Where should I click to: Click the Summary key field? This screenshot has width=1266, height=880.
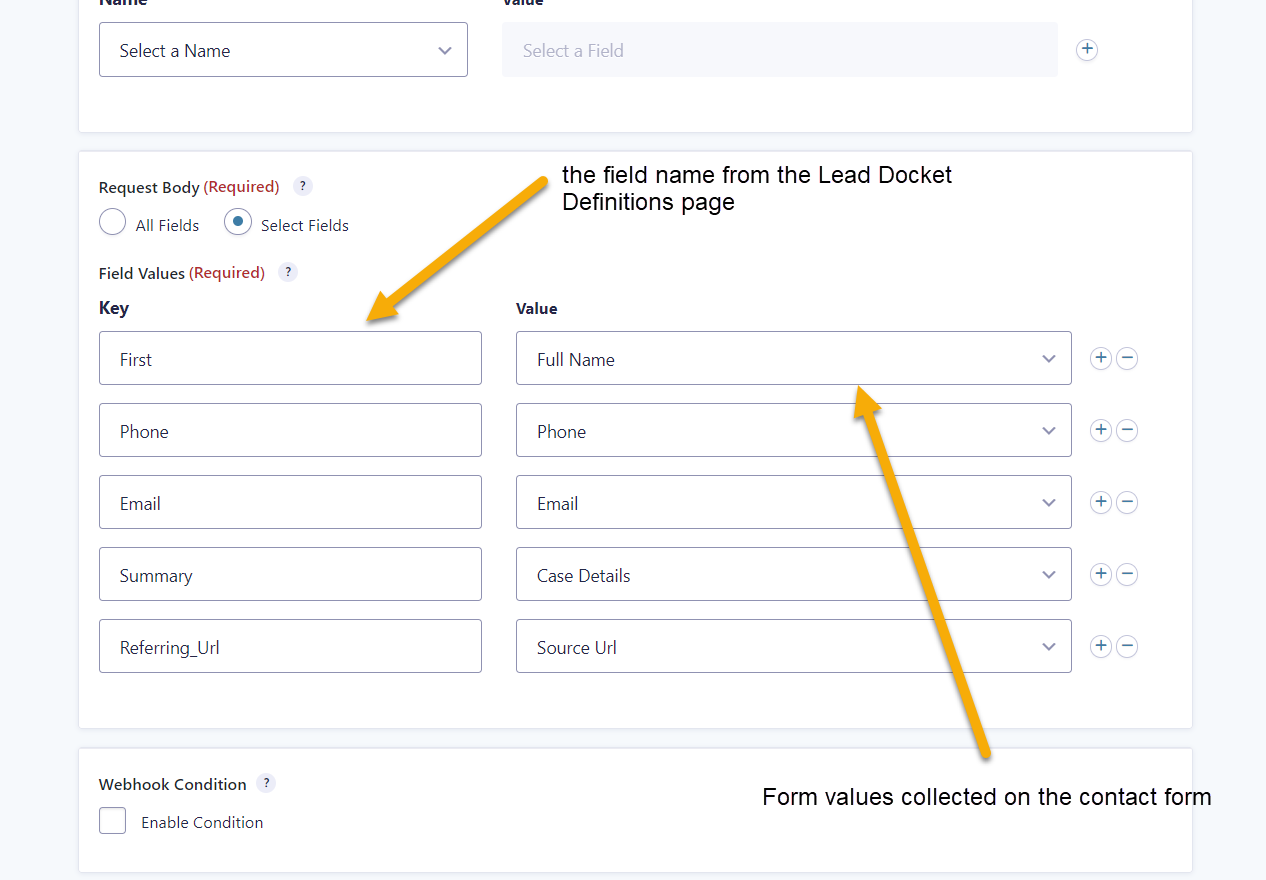pos(290,574)
